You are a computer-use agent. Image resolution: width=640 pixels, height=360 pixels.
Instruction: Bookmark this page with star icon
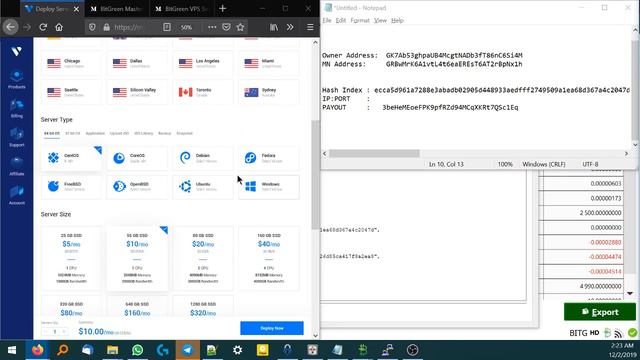tap(240, 27)
